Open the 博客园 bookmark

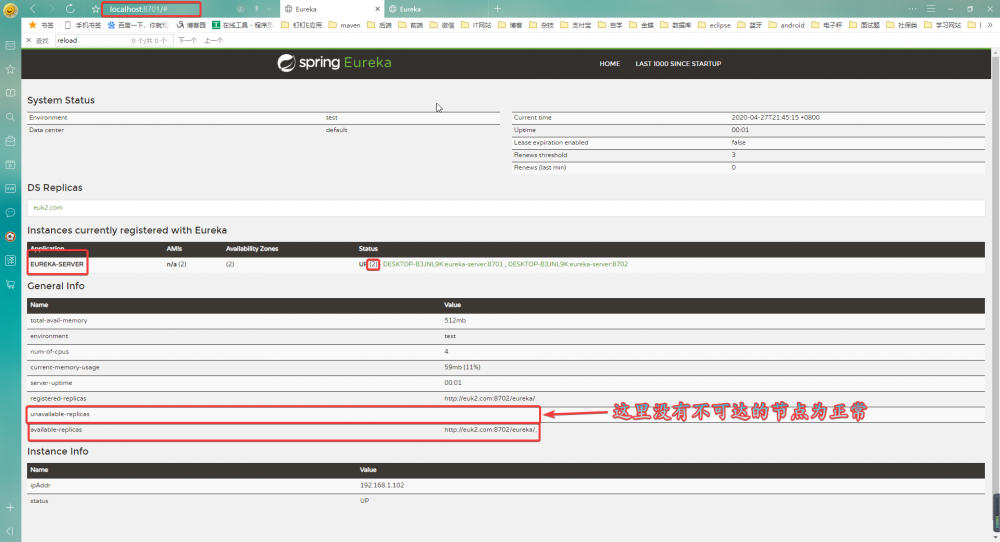coord(191,25)
